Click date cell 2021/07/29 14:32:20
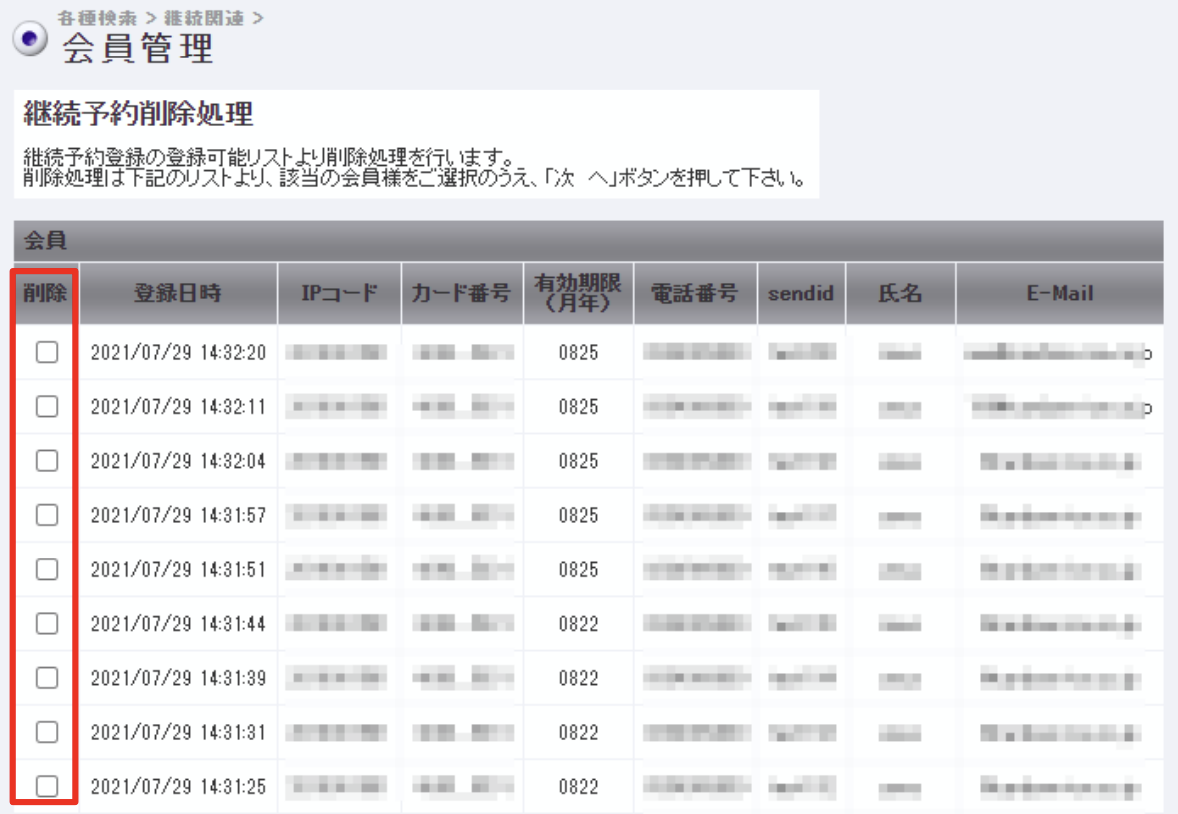This screenshot has height=814, width=1178. pyautogui.click(x=178, y=353)
